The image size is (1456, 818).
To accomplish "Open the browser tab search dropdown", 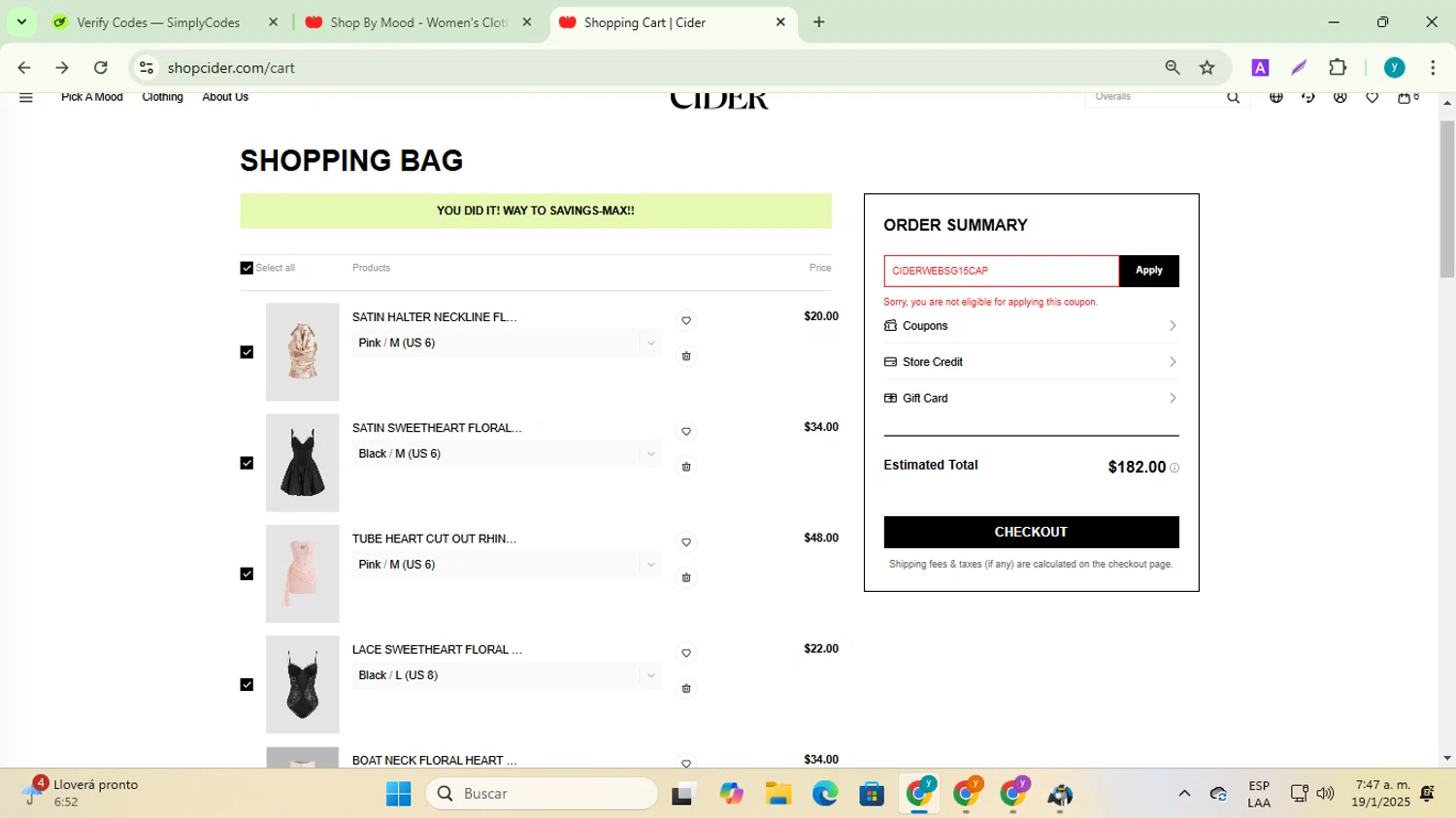I will point(21,21).
